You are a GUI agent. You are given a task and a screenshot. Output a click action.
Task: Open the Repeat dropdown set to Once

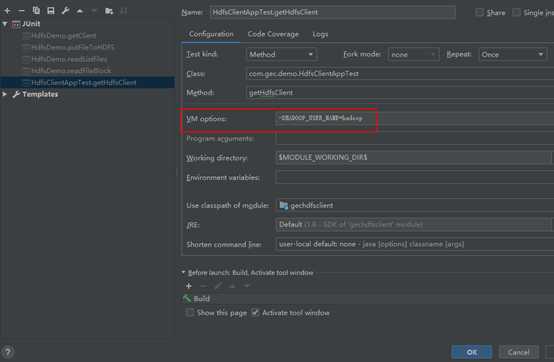tap(513, 54)
